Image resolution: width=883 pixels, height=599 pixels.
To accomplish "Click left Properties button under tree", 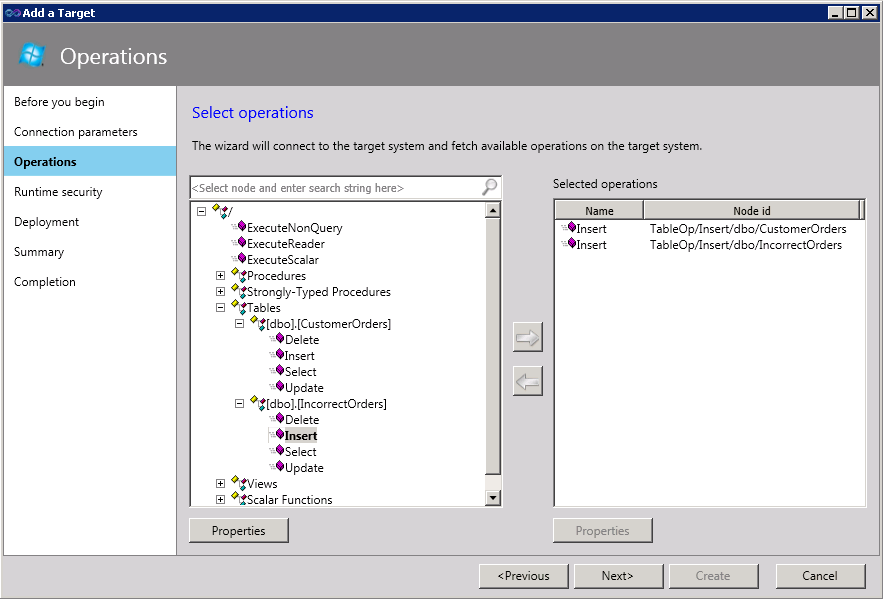I will coord(238,531).
